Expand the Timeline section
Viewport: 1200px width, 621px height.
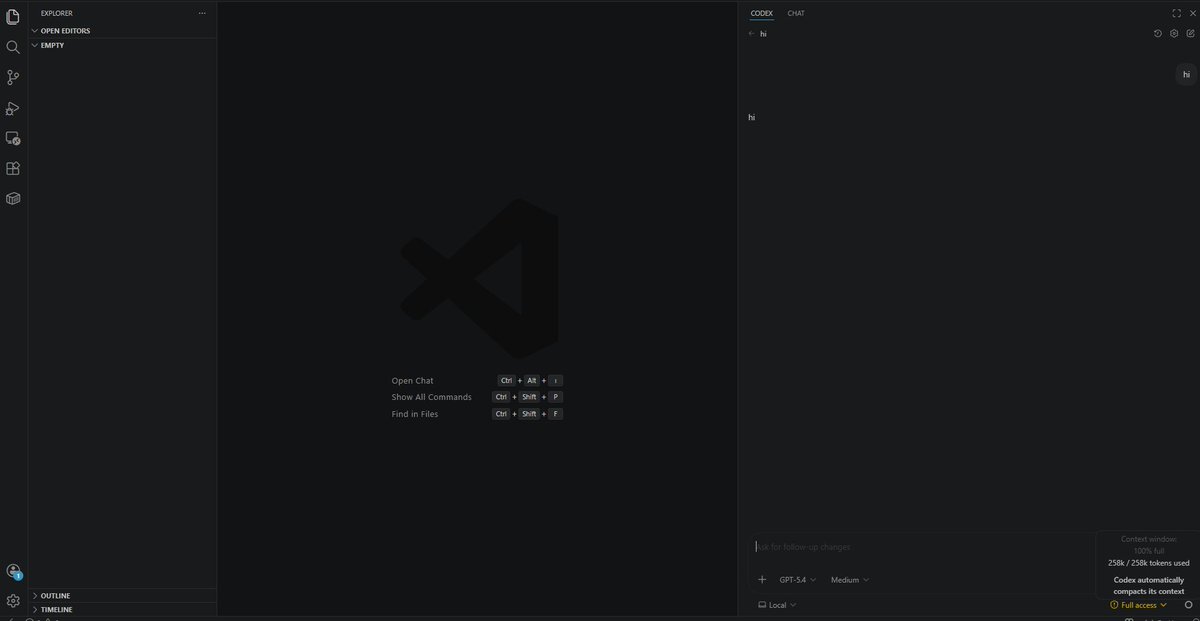tap(122, 609)
